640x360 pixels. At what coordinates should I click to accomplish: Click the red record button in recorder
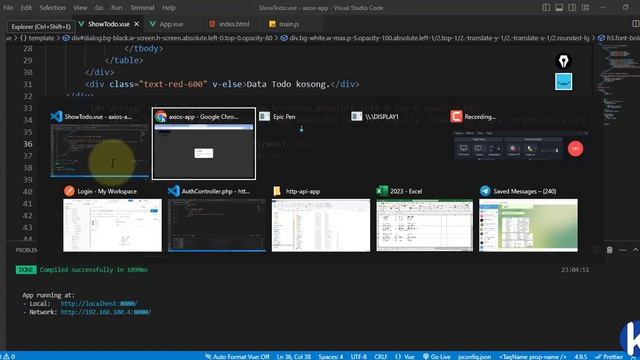point(576,149)
